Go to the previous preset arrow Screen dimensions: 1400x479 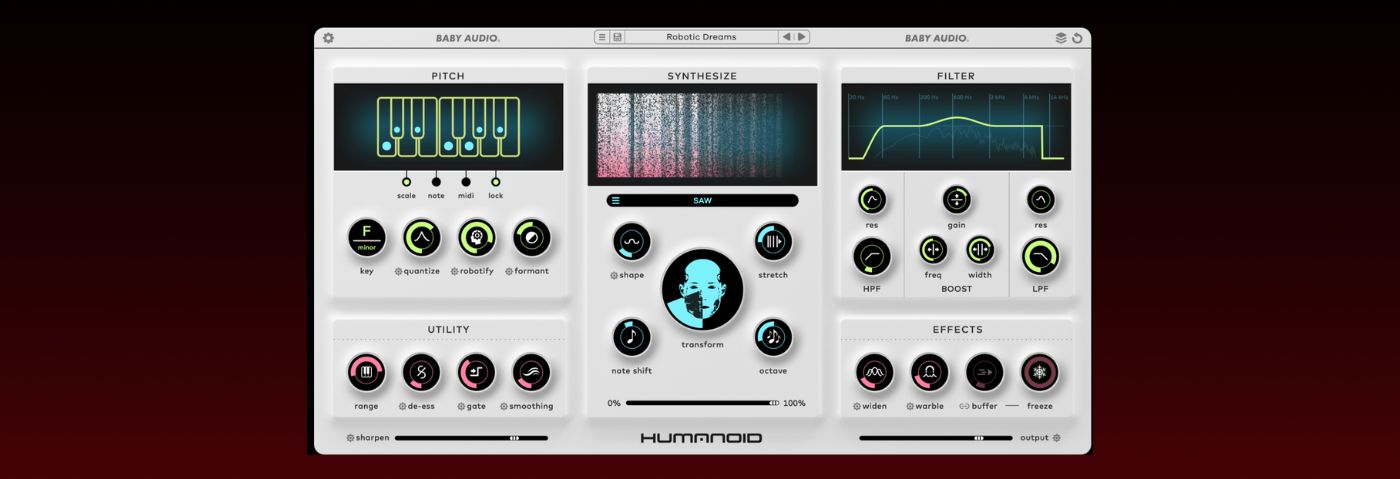[x=787, y=37]
